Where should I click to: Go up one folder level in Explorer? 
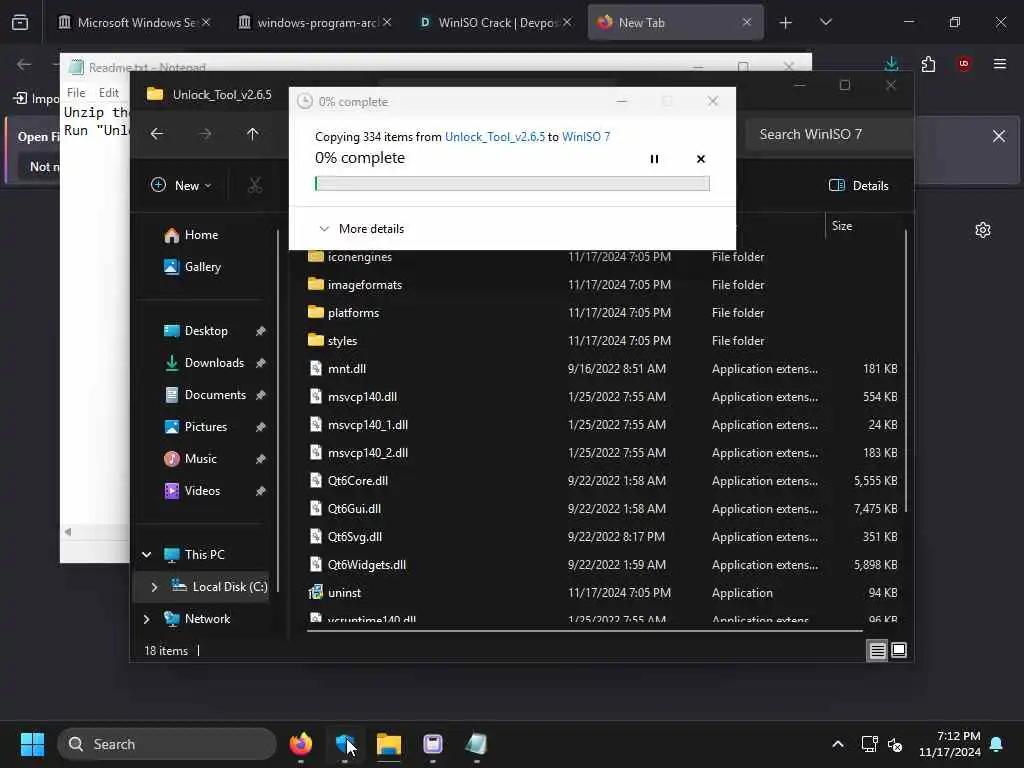pos(253,134)
